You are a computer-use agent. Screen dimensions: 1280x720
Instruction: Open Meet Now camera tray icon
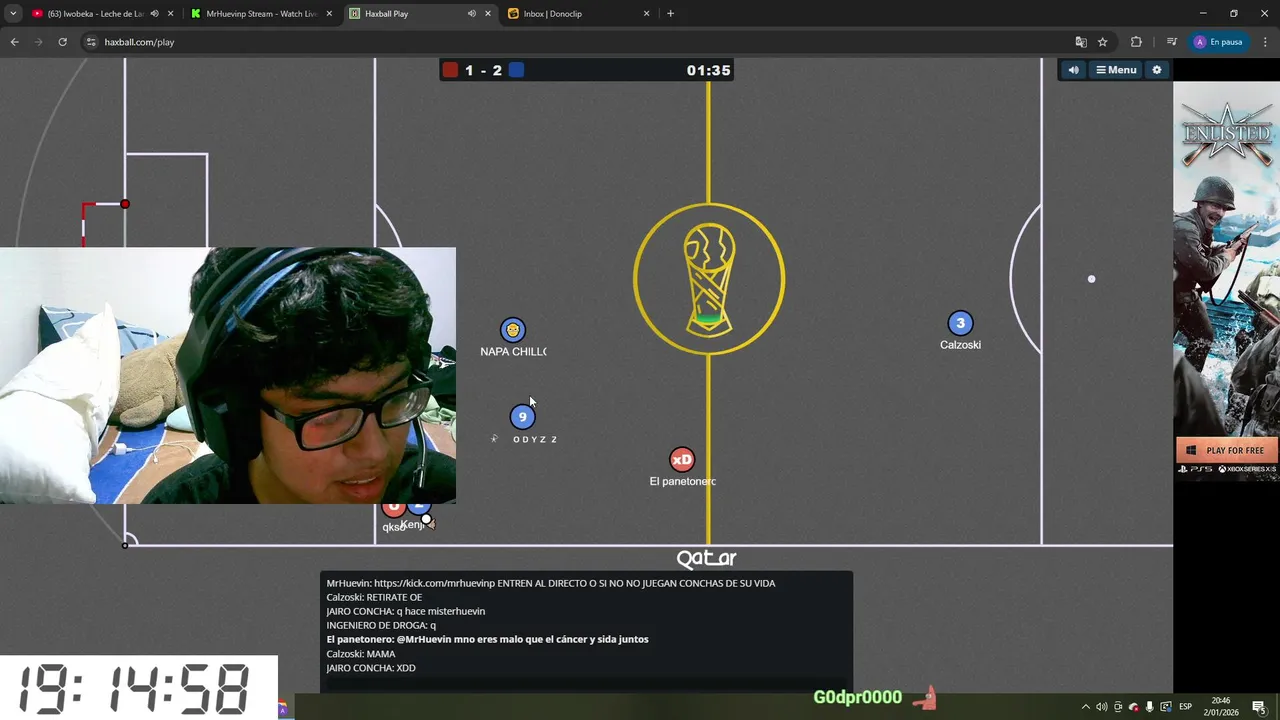[x=1118, y=707]
